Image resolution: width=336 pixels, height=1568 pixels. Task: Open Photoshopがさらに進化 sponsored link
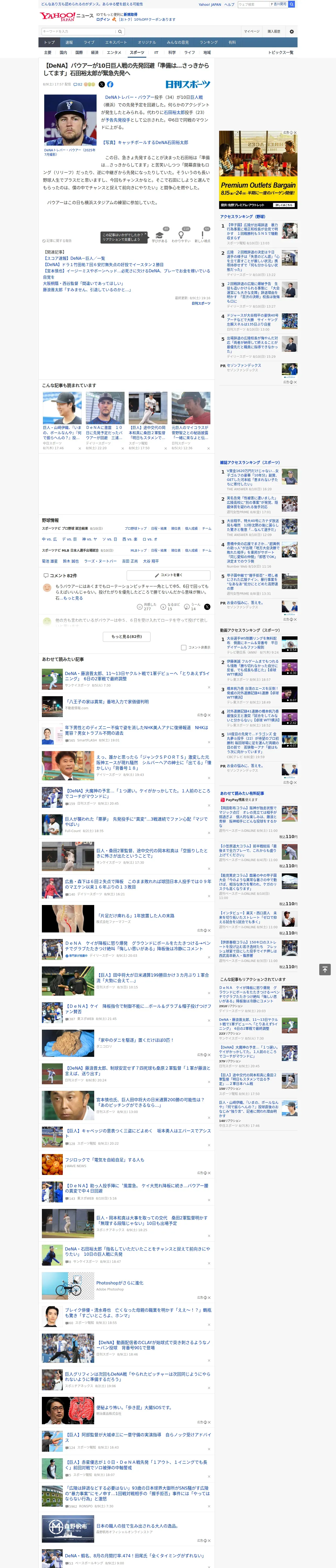[x=120, y=1283]
